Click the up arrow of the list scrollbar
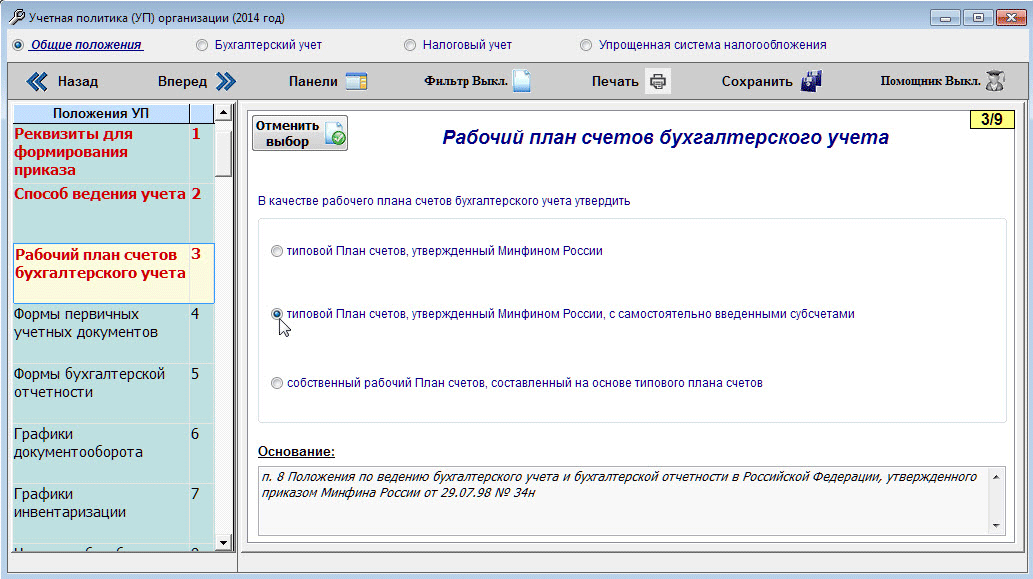The width and height of the screenshot is (1033, 579). pos(223,113)
